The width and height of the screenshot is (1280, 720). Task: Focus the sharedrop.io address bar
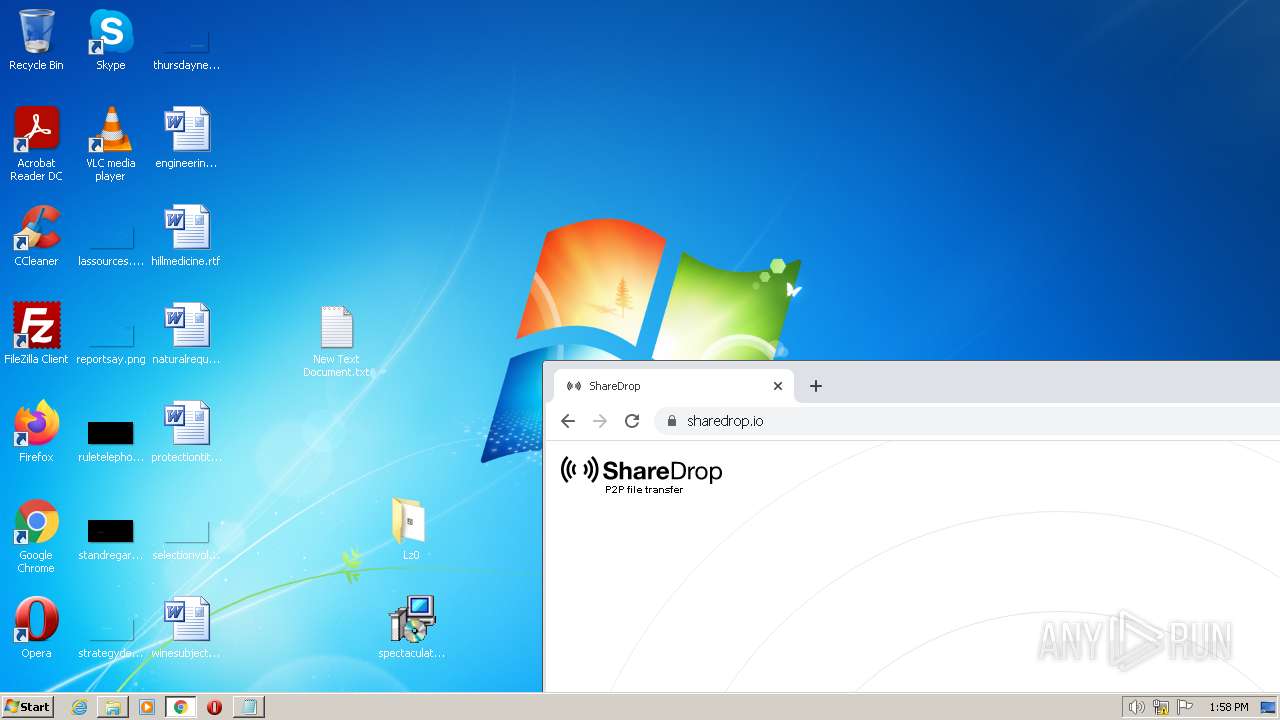[967, 421]
